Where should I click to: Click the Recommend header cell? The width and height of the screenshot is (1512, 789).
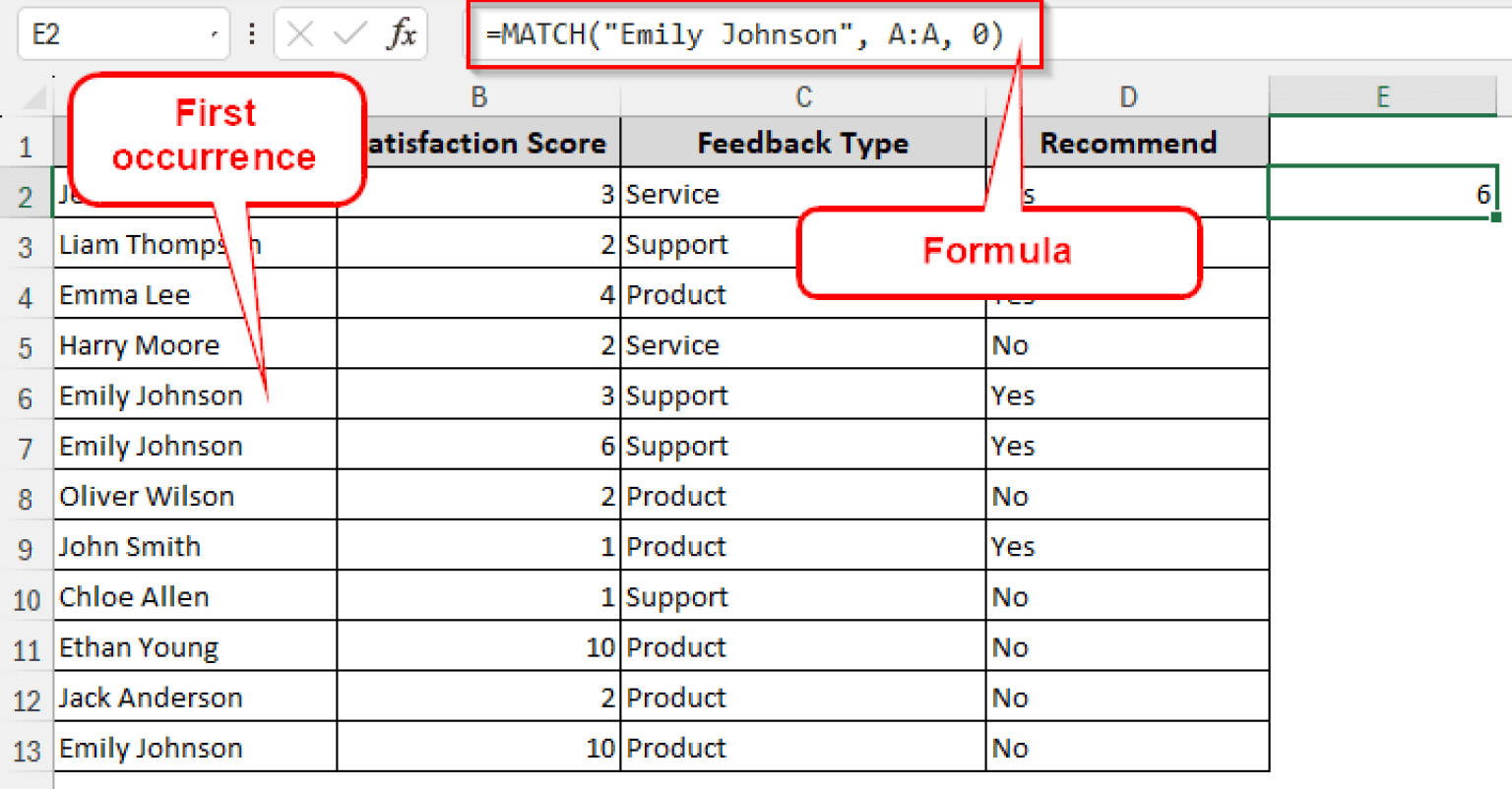click(1128, 143)
